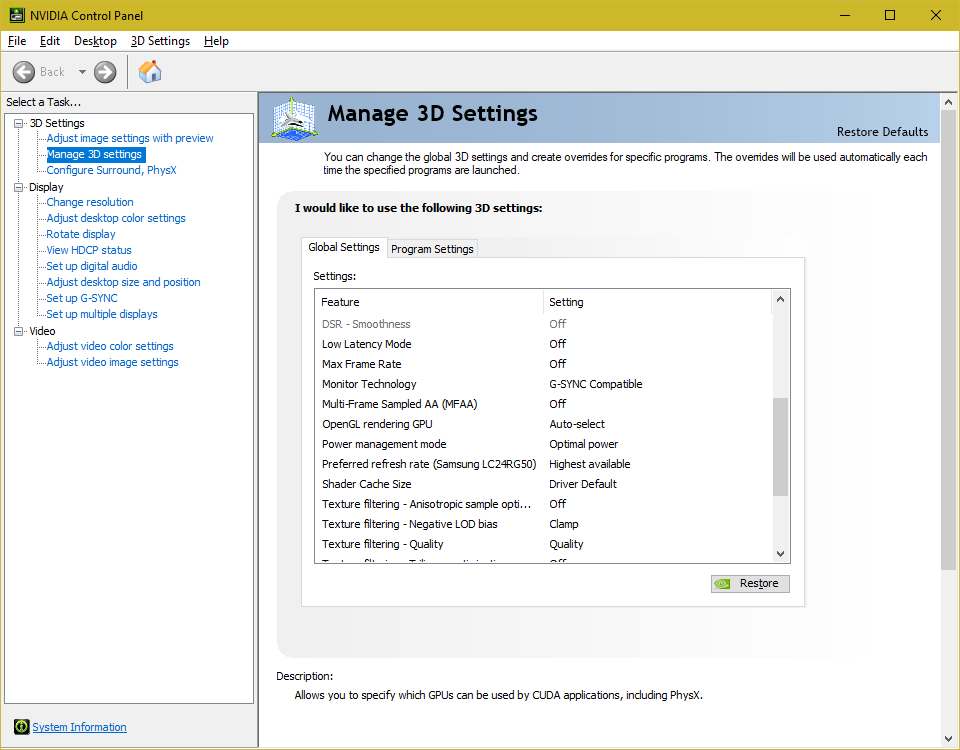Click the Feature column header
Image resolution: width=960 pixels, height=750 pixels.
pos(429,302)
